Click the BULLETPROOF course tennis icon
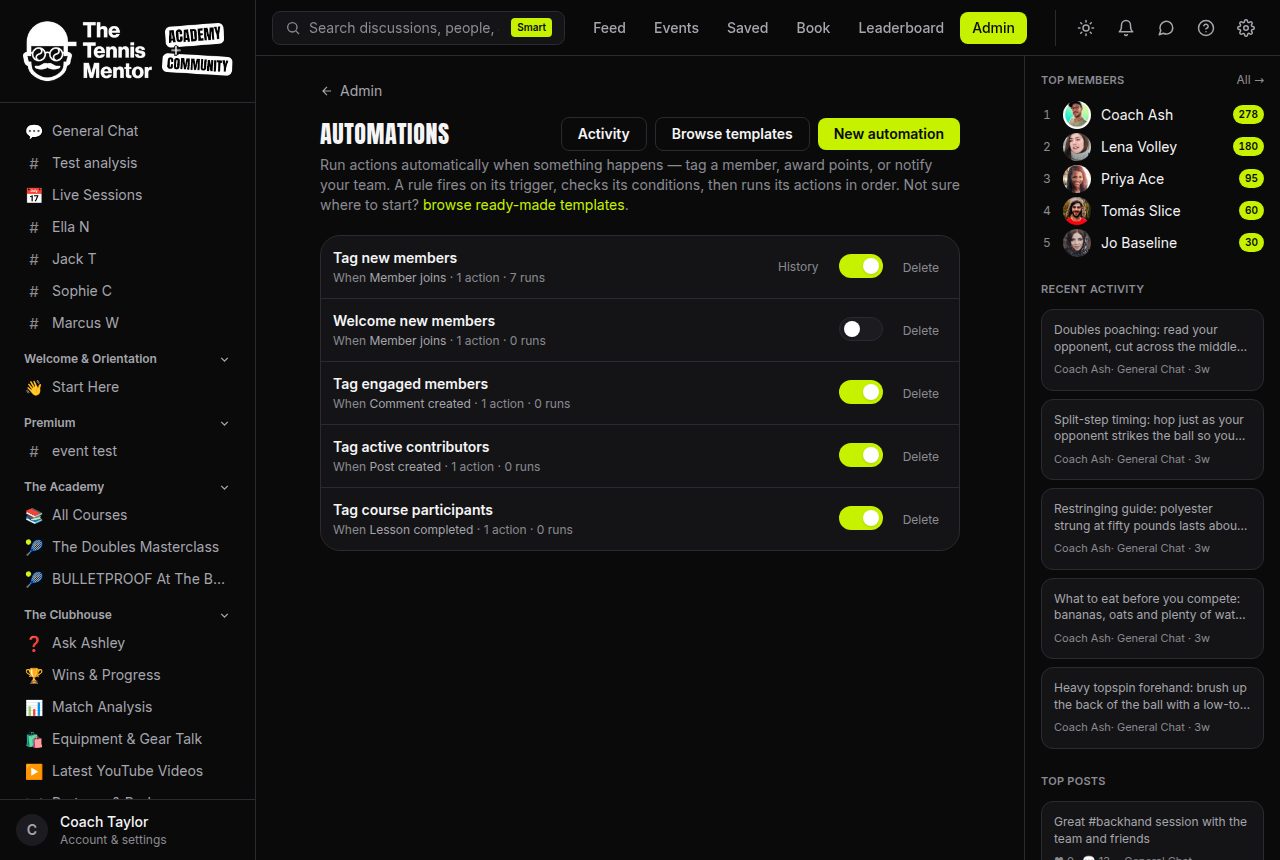Screen dimensions: 1280x860 [34, 579]
